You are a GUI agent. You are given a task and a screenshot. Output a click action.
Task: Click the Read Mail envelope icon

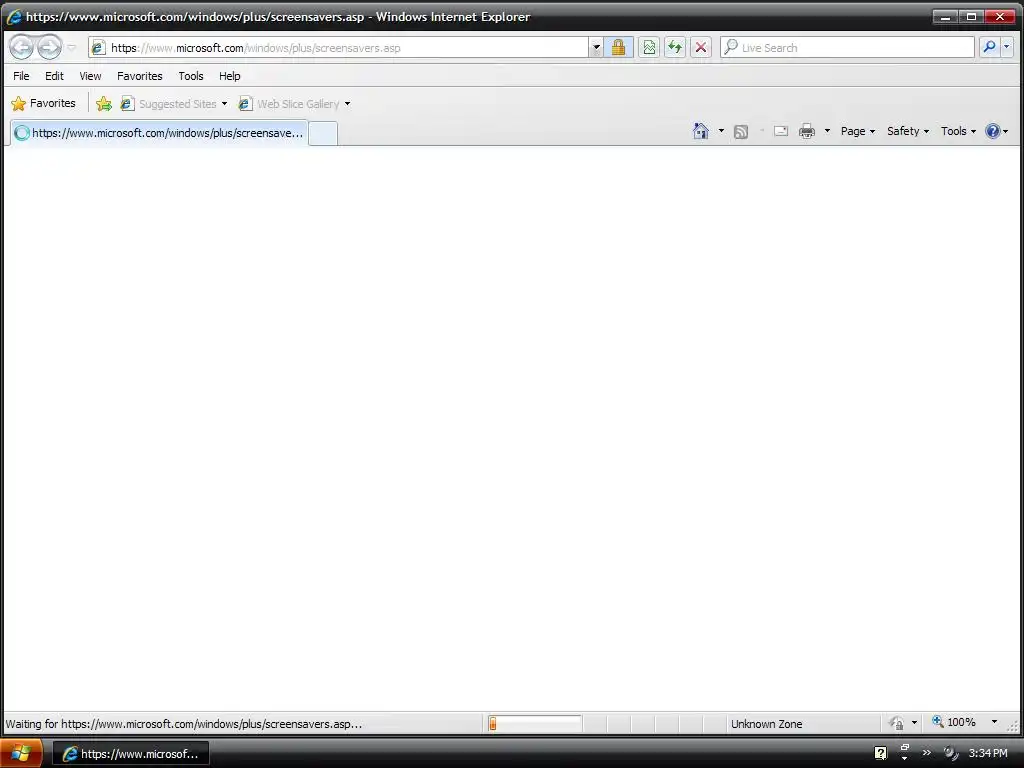pyautogui.click(x=780, y=131)
